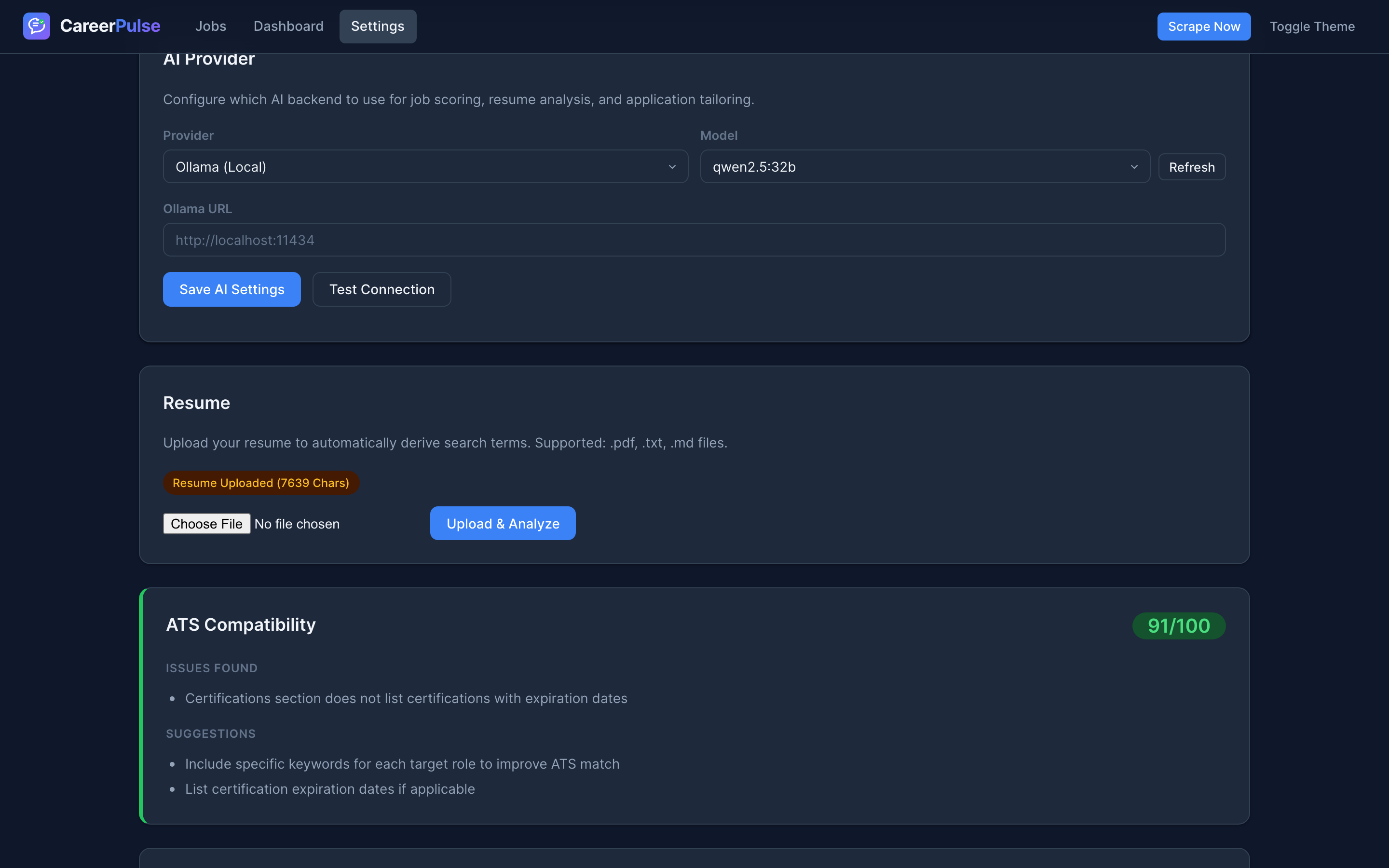1389x868 pixels.
Task: Click the Resume Uploaded (7639 Chars) badge
Action: (x=260, y=482)
